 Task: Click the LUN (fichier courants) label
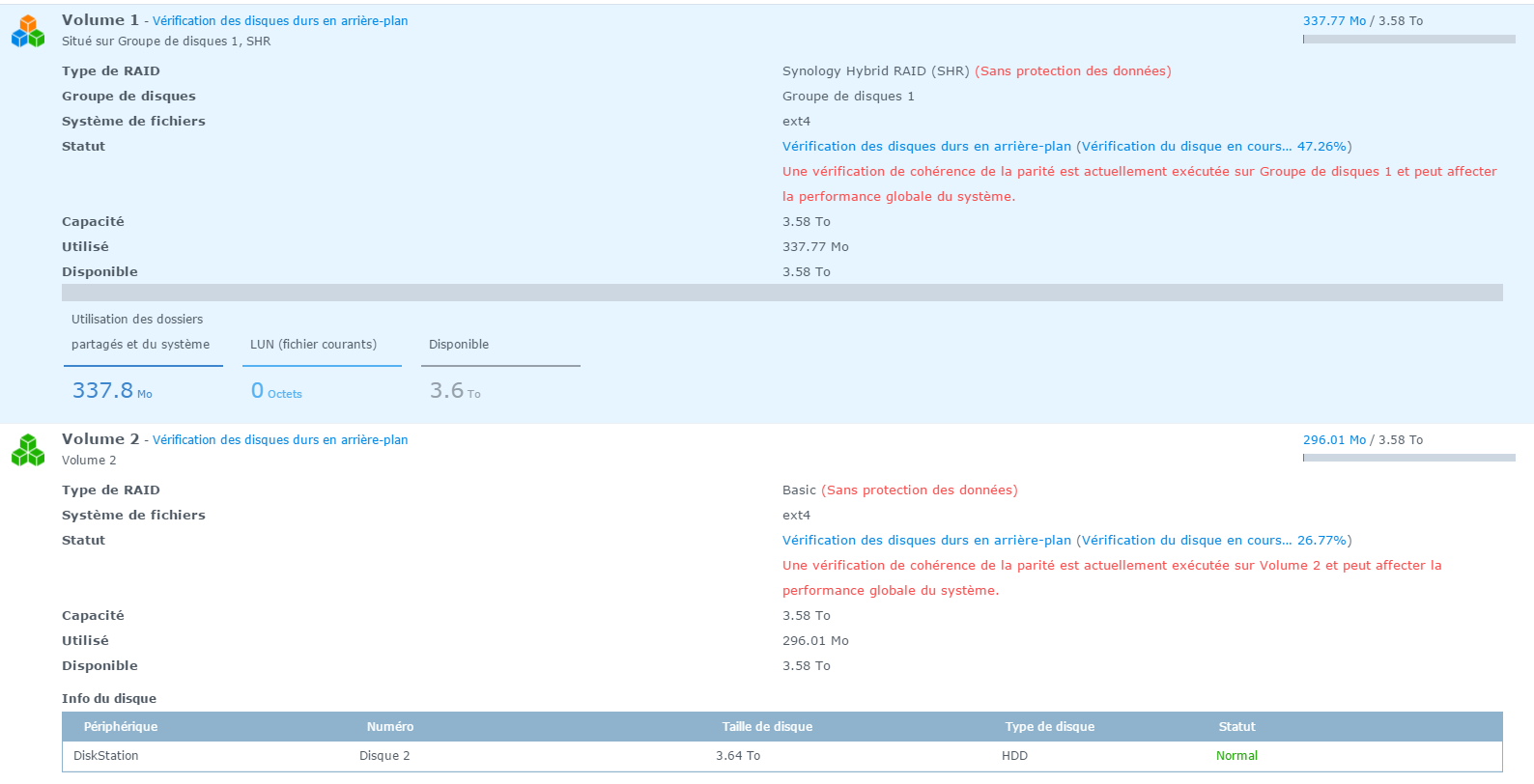[313, 345]
